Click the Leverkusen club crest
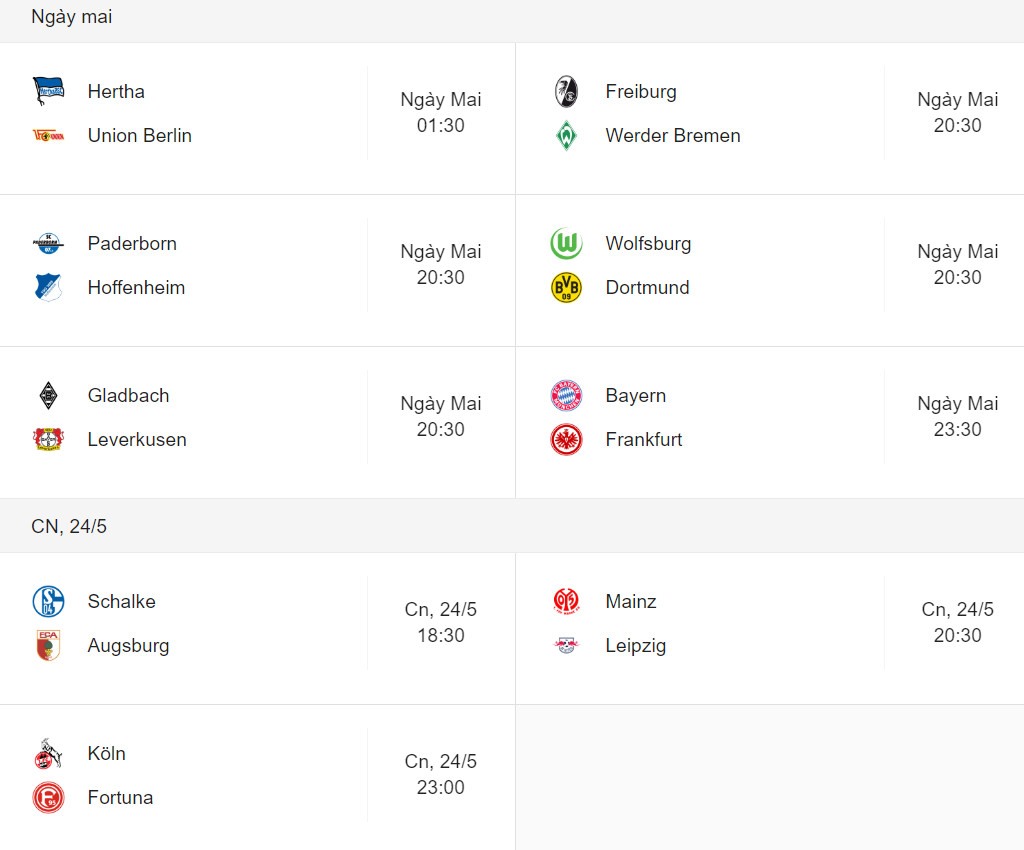The height and width of the screenshot is (850, 1024). tap(48, 440)
